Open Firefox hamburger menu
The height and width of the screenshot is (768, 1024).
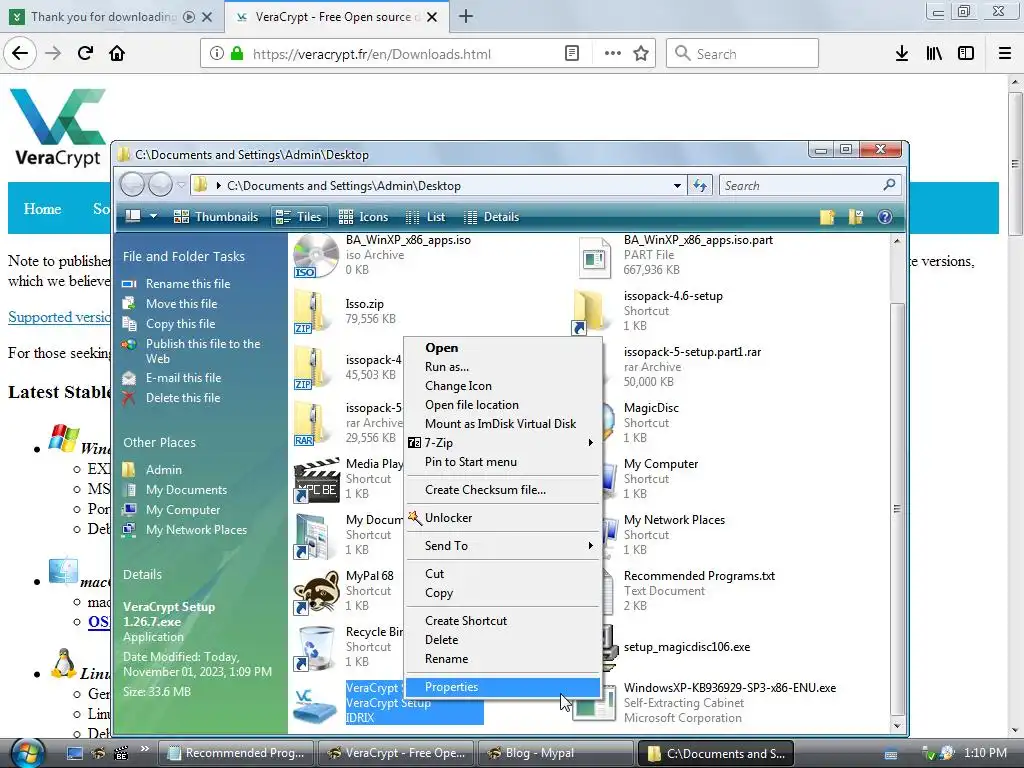click(x=1005, y=54)
